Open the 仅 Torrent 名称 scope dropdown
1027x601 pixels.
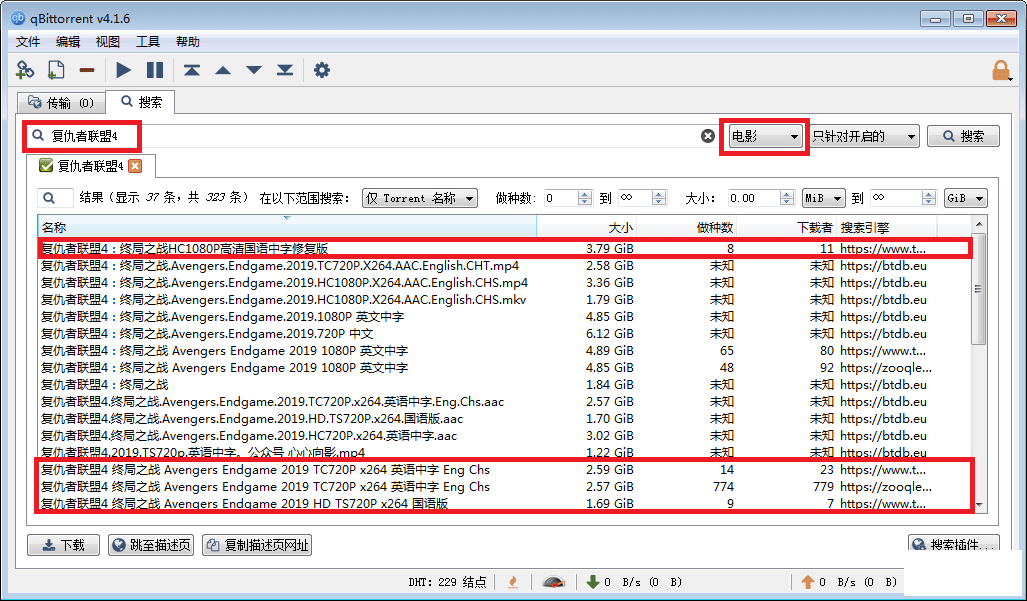tap(420, 198)
